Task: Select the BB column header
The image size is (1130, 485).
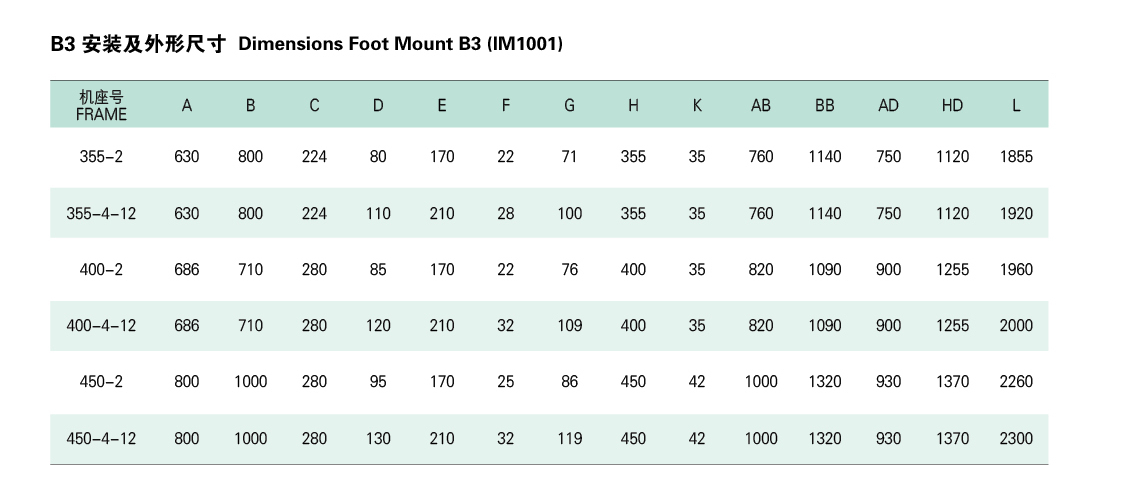Action: pos(825,105)
